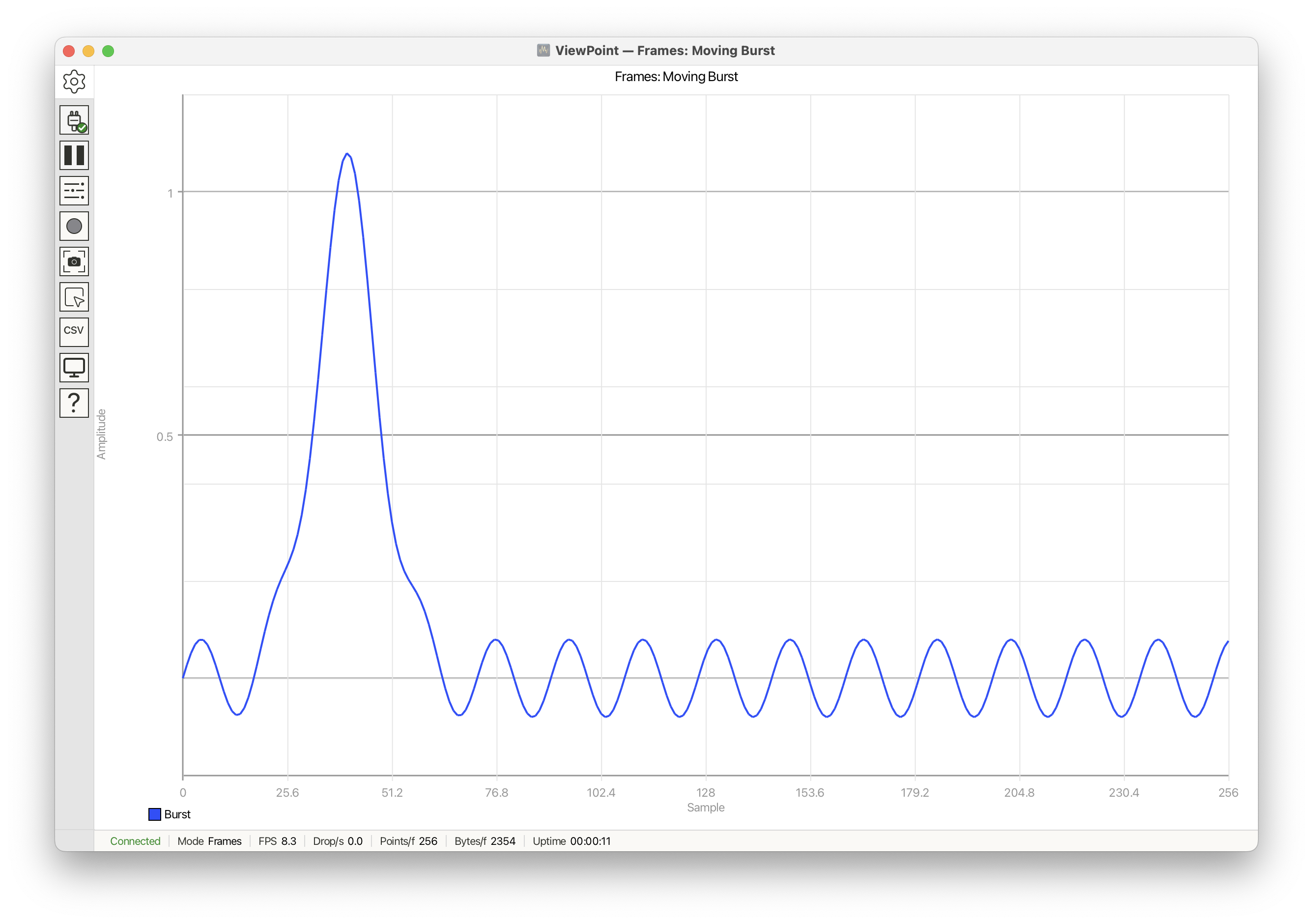Click the x-axis tick label 153.6
1313x924 pixels.
coord(810,792)
